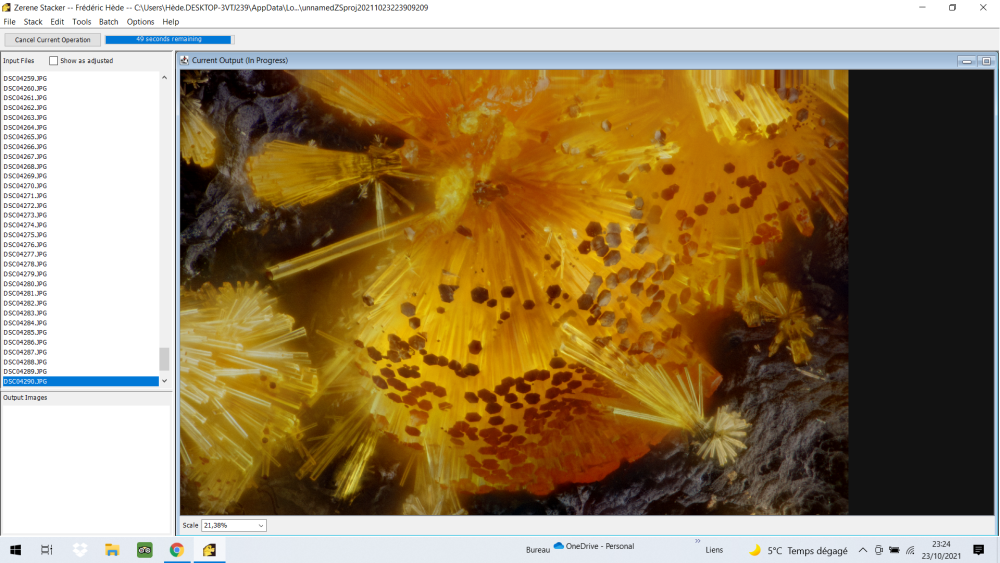Minimize the Current Output internal frame

tap(967, 61)
